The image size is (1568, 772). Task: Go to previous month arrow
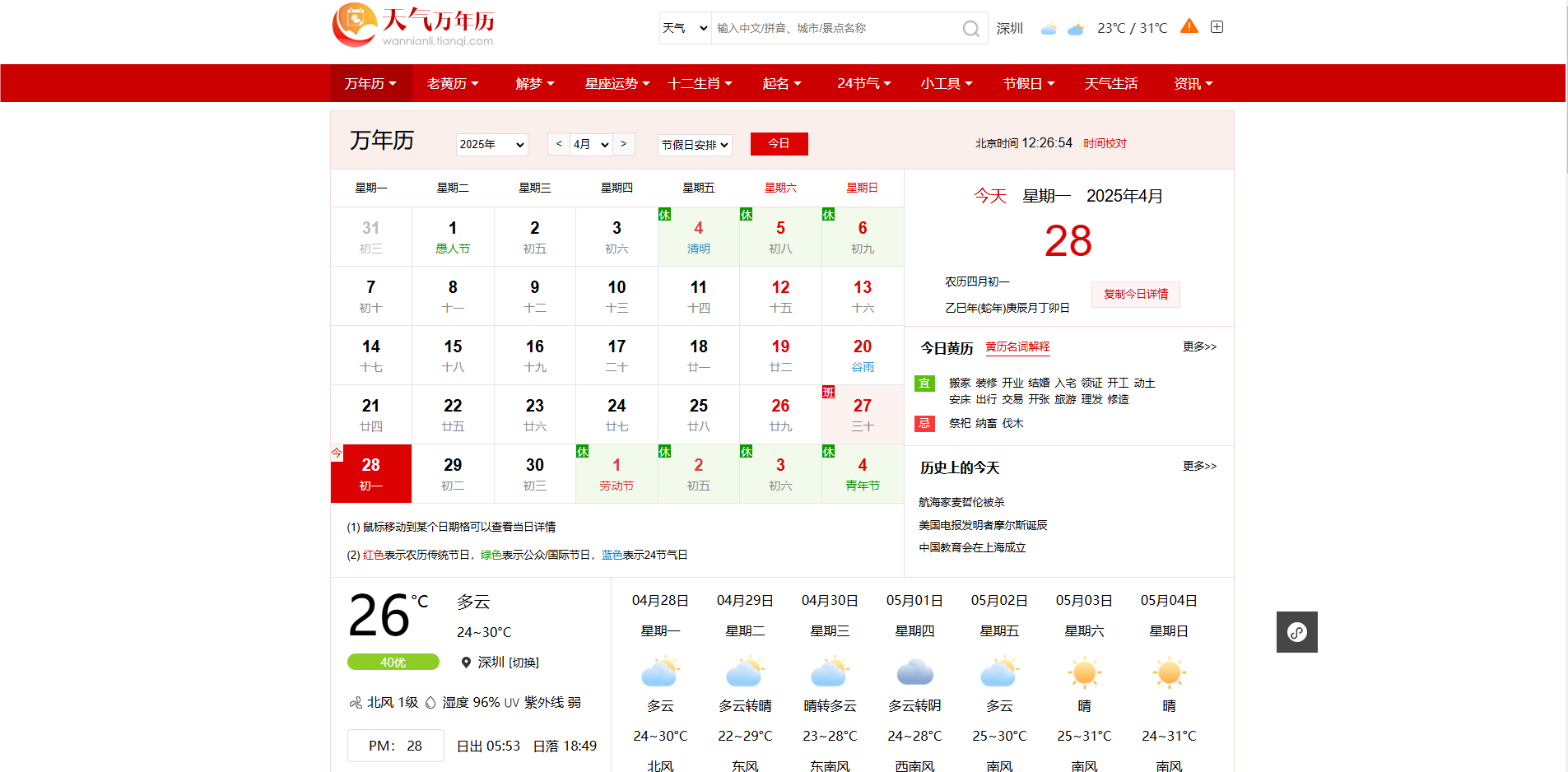tap(559, 144)
